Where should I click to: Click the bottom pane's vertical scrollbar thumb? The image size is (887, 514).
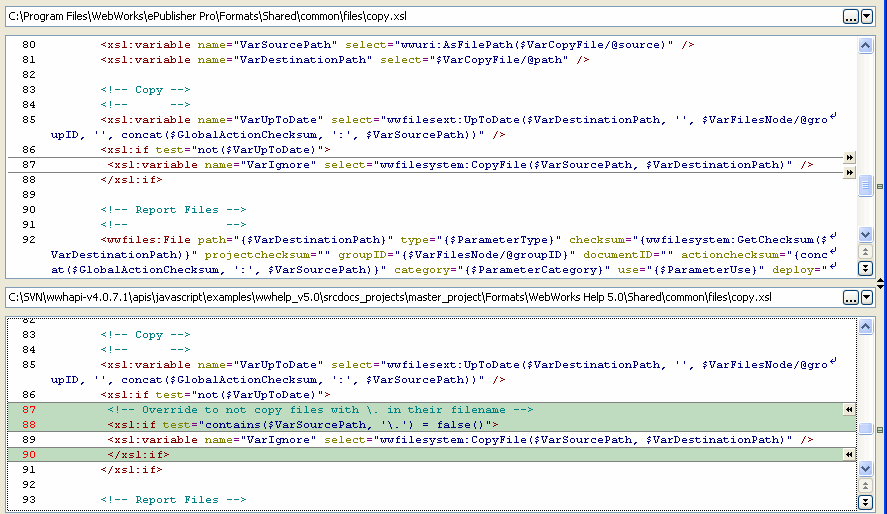pyautogui.click(x=866, y=428)
